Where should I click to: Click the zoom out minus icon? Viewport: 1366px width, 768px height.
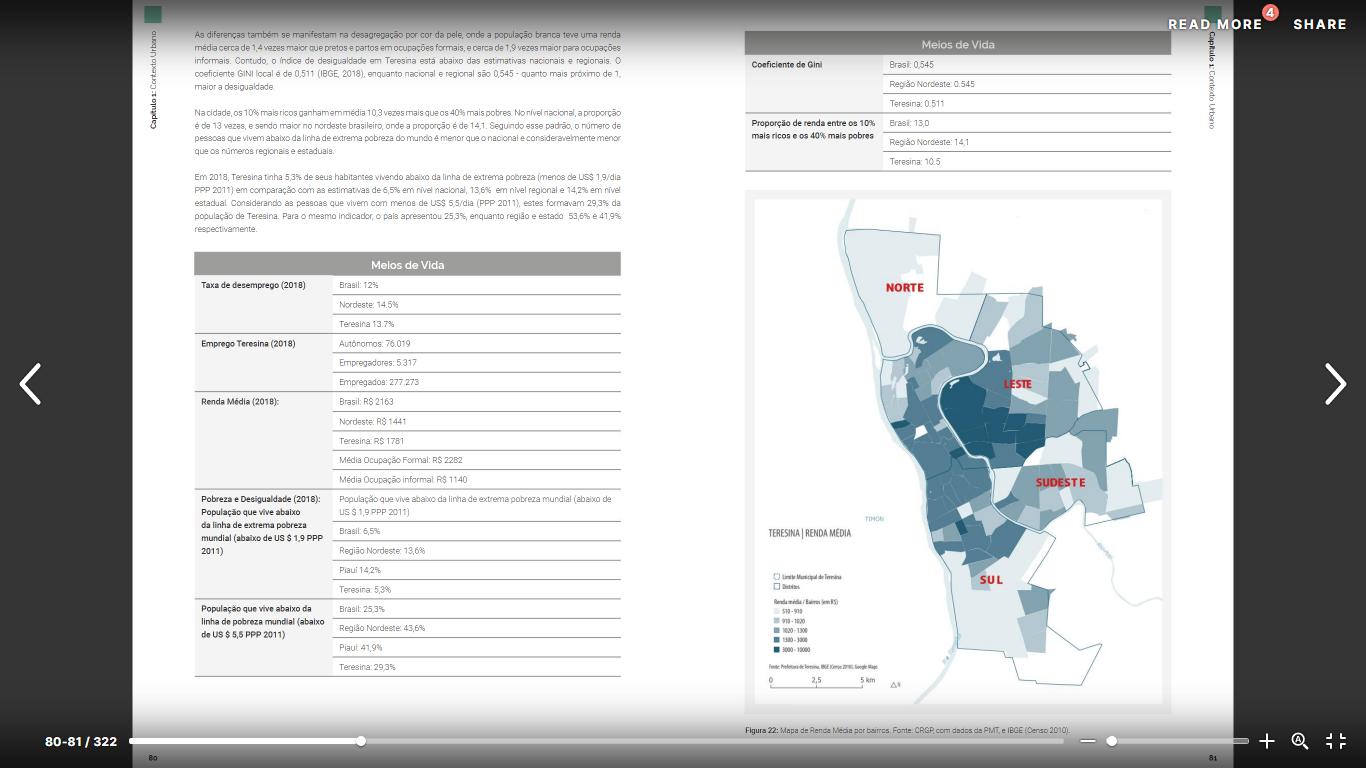click(x=1088, y=741)
